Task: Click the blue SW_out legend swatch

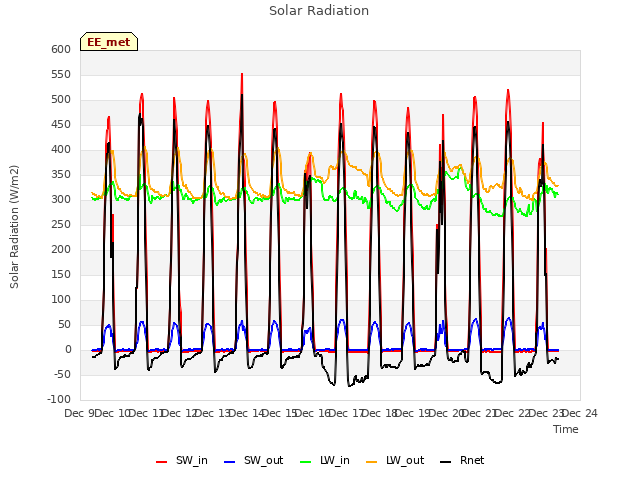Action: coord(230,462)
